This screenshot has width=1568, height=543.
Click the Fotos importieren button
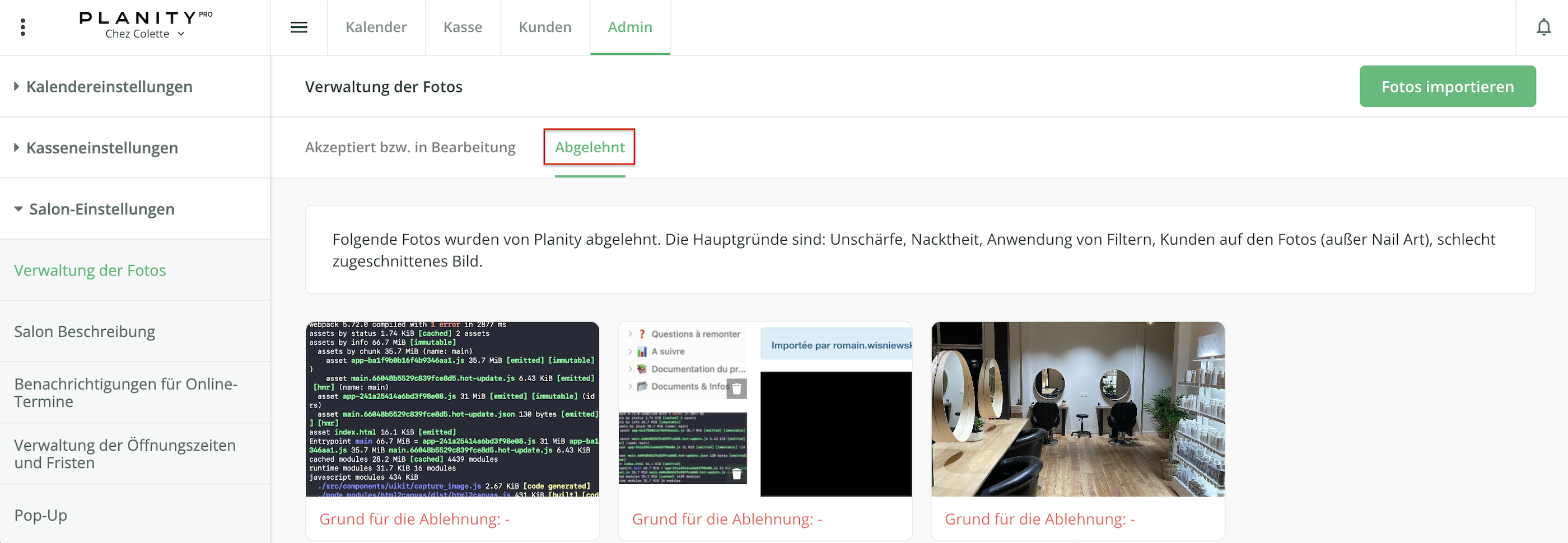(x=1447, y=86)
